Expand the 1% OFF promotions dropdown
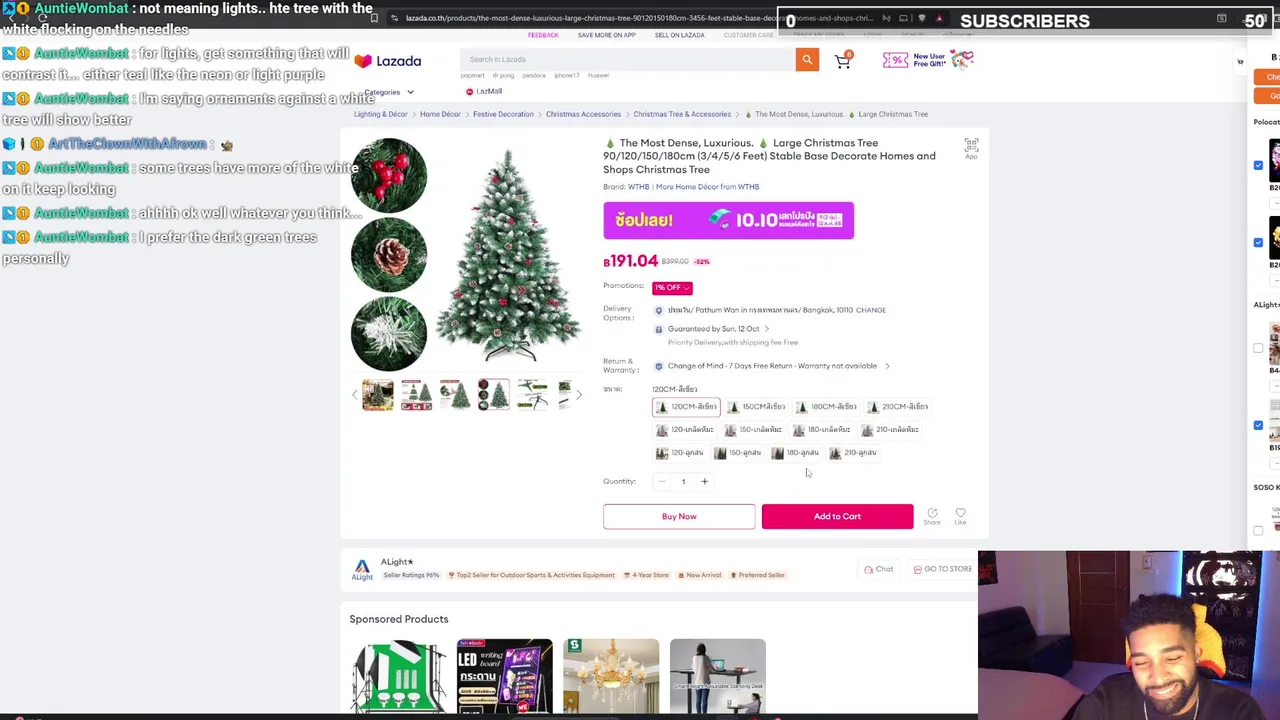Image resolution: width=1280 pixels, height=720 pixels. [x=672, y=288]
